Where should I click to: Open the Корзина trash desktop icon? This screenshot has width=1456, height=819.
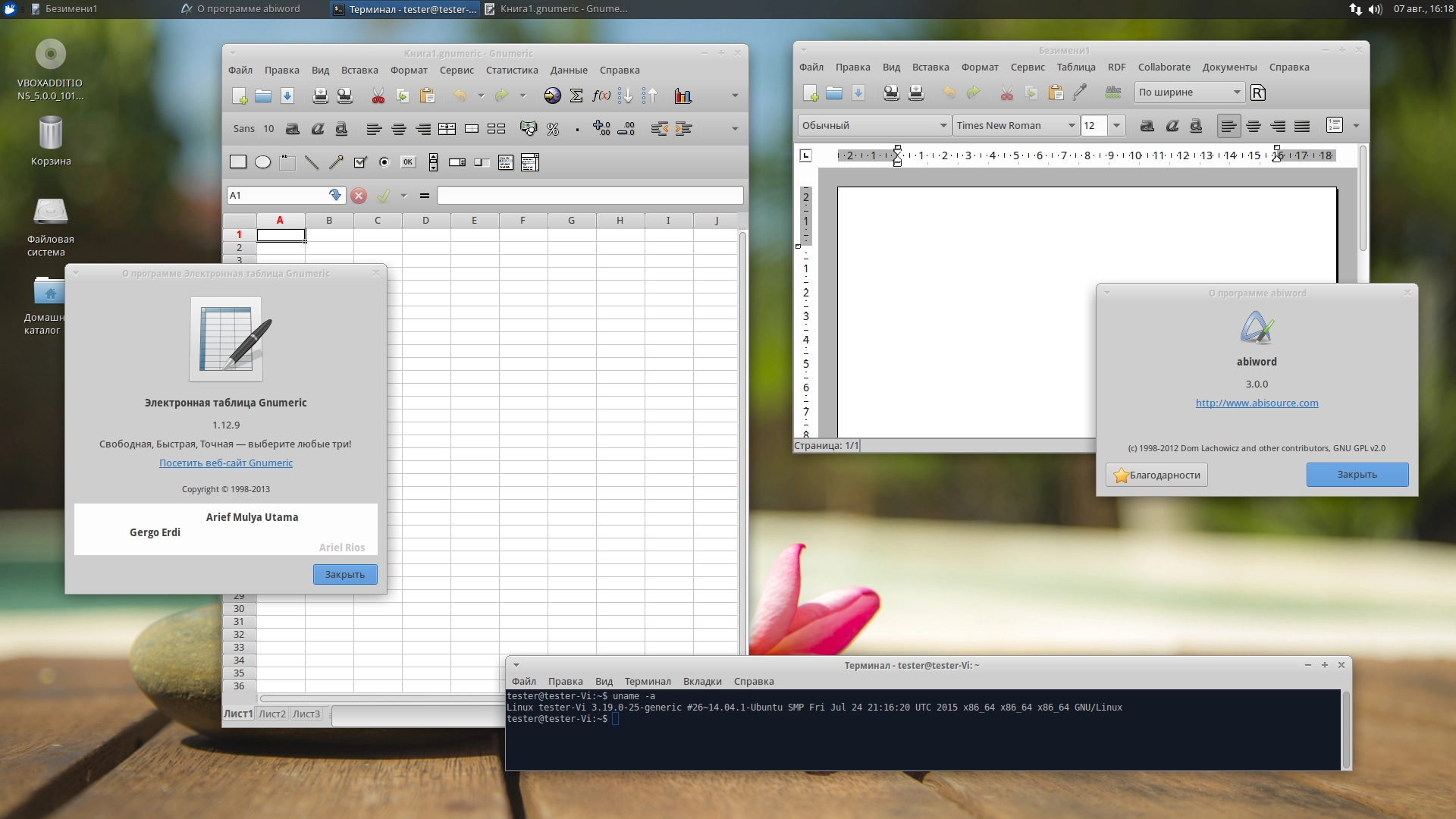click(50, 141)
